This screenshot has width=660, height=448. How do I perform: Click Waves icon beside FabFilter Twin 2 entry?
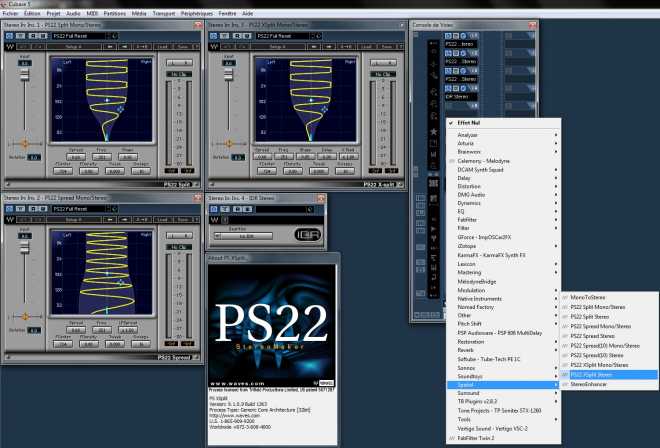coord(452,438)
